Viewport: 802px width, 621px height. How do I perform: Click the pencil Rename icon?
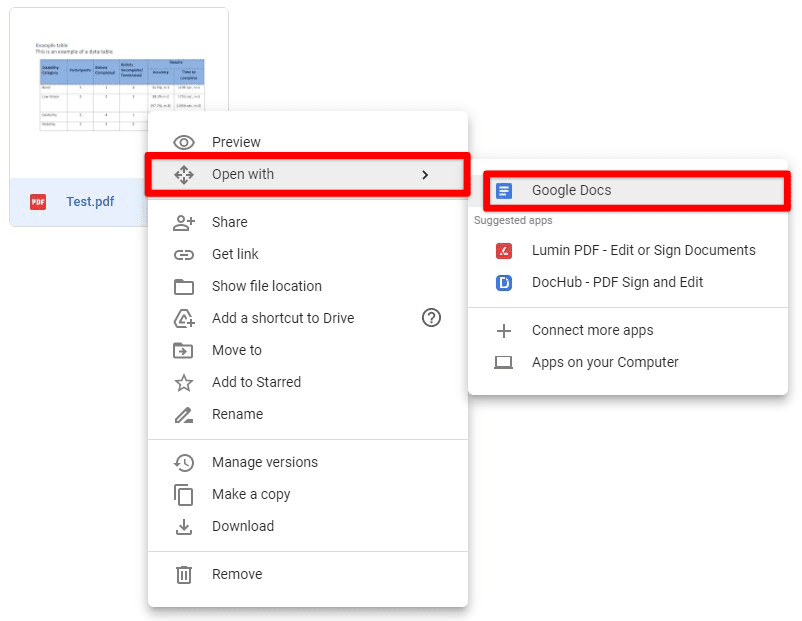click(184, 415)
